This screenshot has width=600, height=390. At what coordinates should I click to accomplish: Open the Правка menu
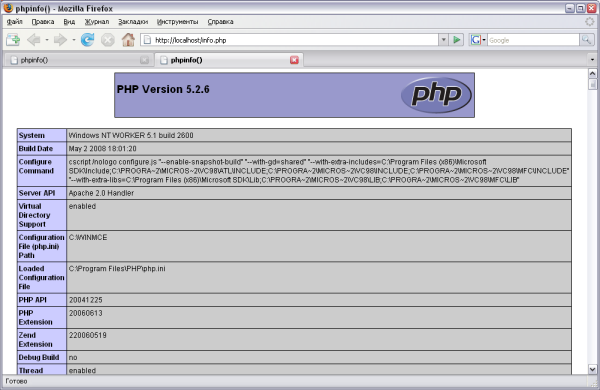click(x=42, y=22)
